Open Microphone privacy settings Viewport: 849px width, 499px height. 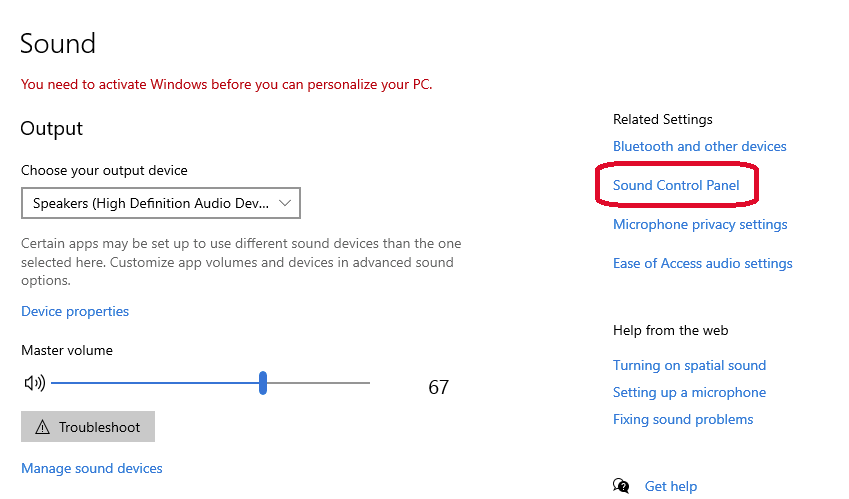click(x=700, y=224)
